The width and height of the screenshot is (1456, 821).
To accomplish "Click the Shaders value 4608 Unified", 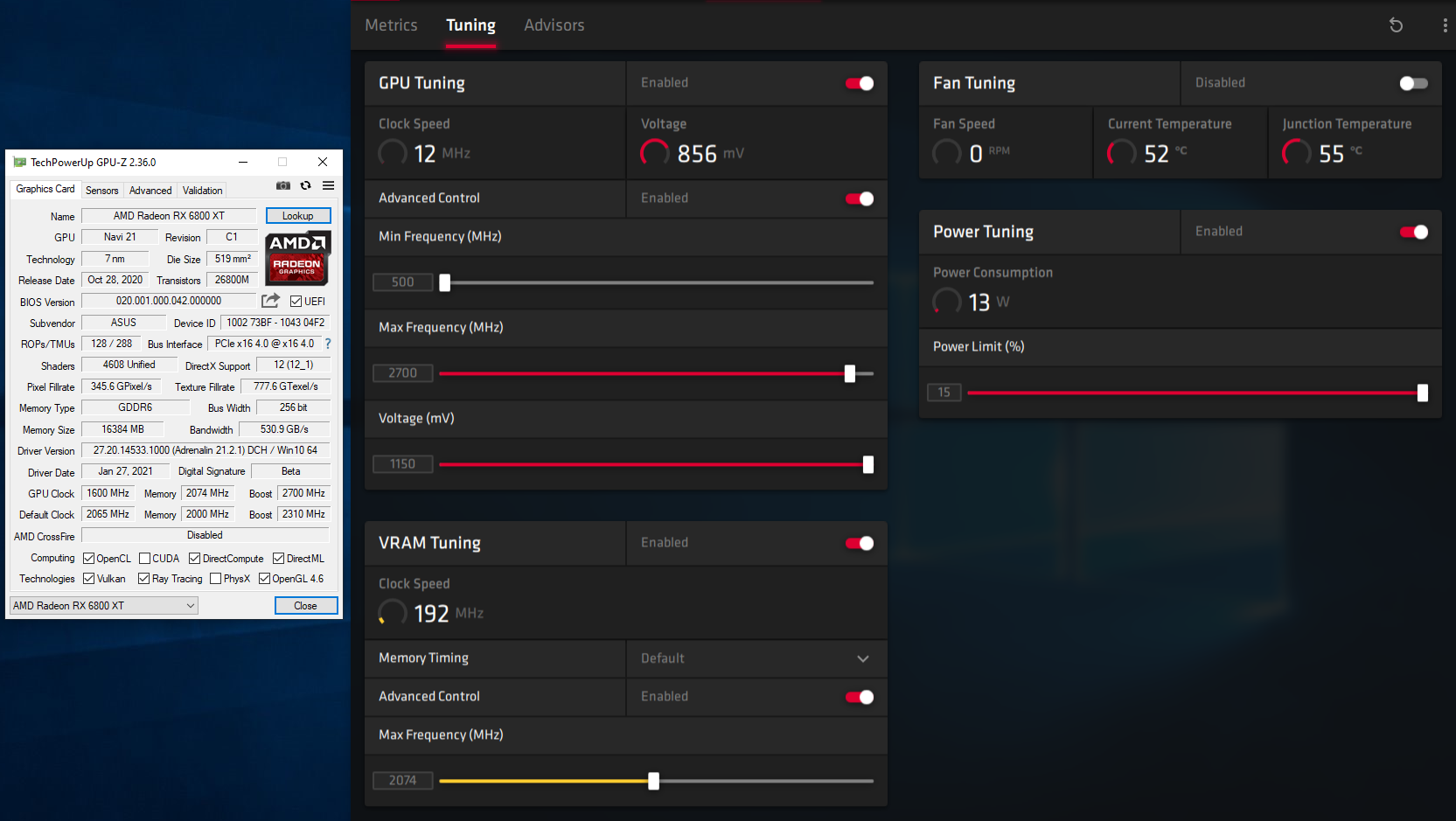I will click(x=129, y=365).
